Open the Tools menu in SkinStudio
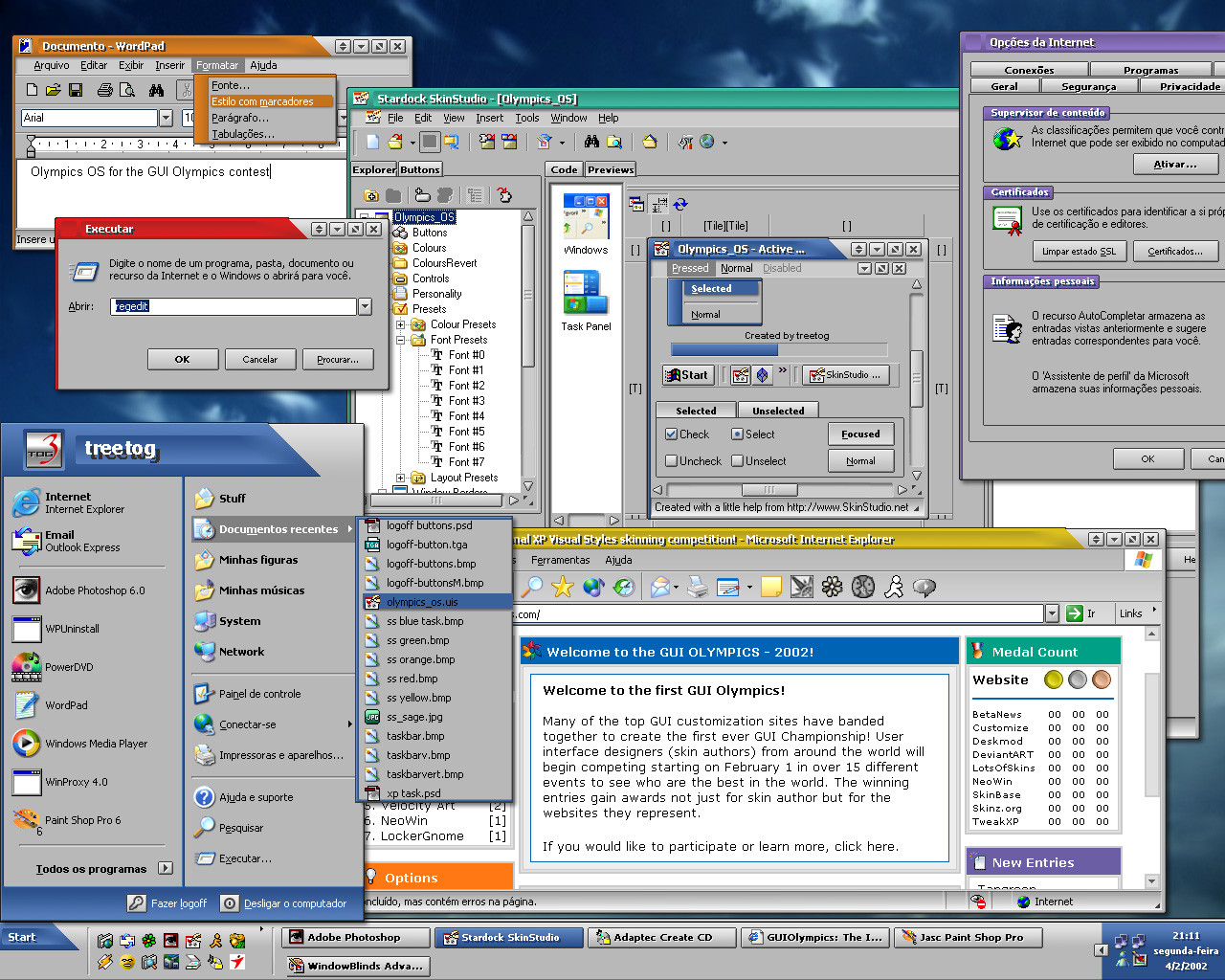This screenshot has height=980, width=1225. pyautogui.click(x=527, y=118)
